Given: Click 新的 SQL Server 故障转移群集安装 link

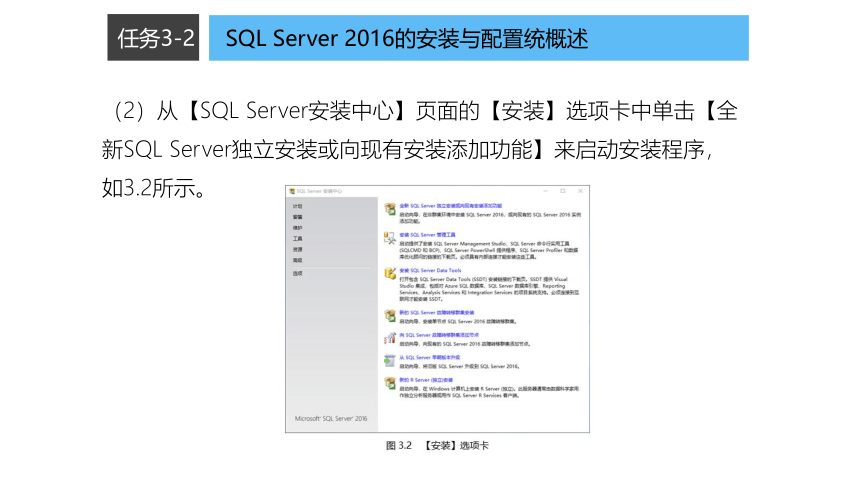Looking at the screenshot, I should (x=437, y=313).
